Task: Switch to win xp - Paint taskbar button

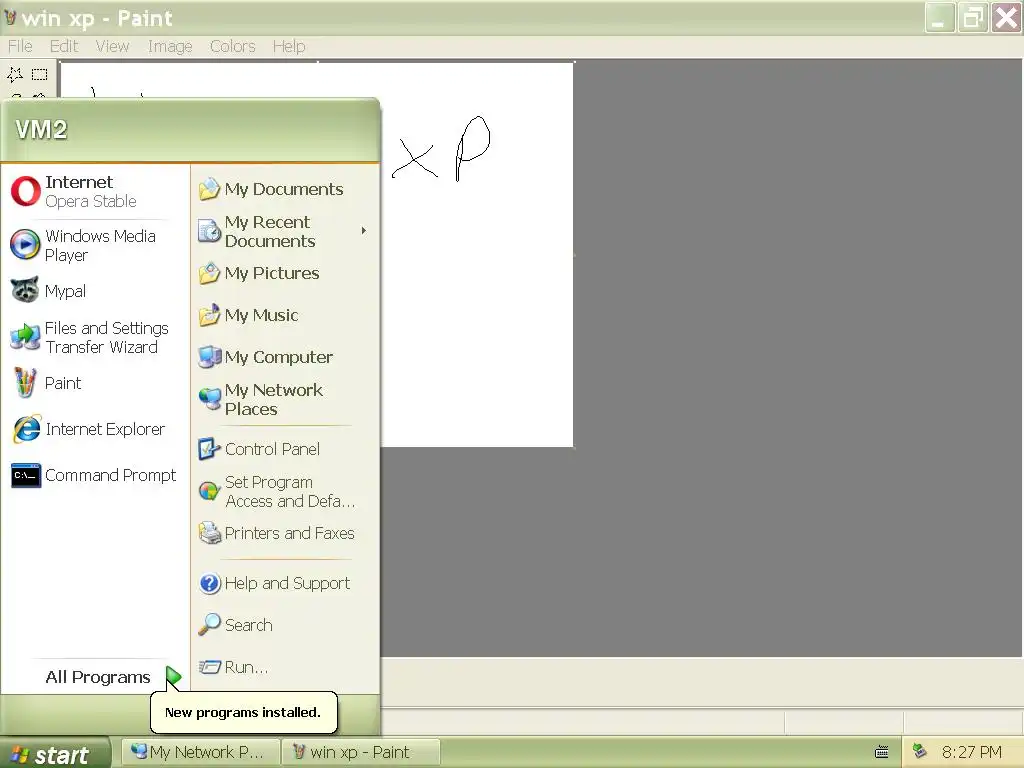Action: click(x=360, y=752)
